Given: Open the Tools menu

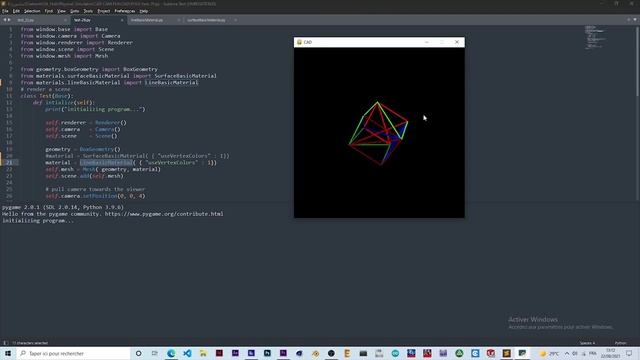Looking at the screenshot, I should click(88, 11).
